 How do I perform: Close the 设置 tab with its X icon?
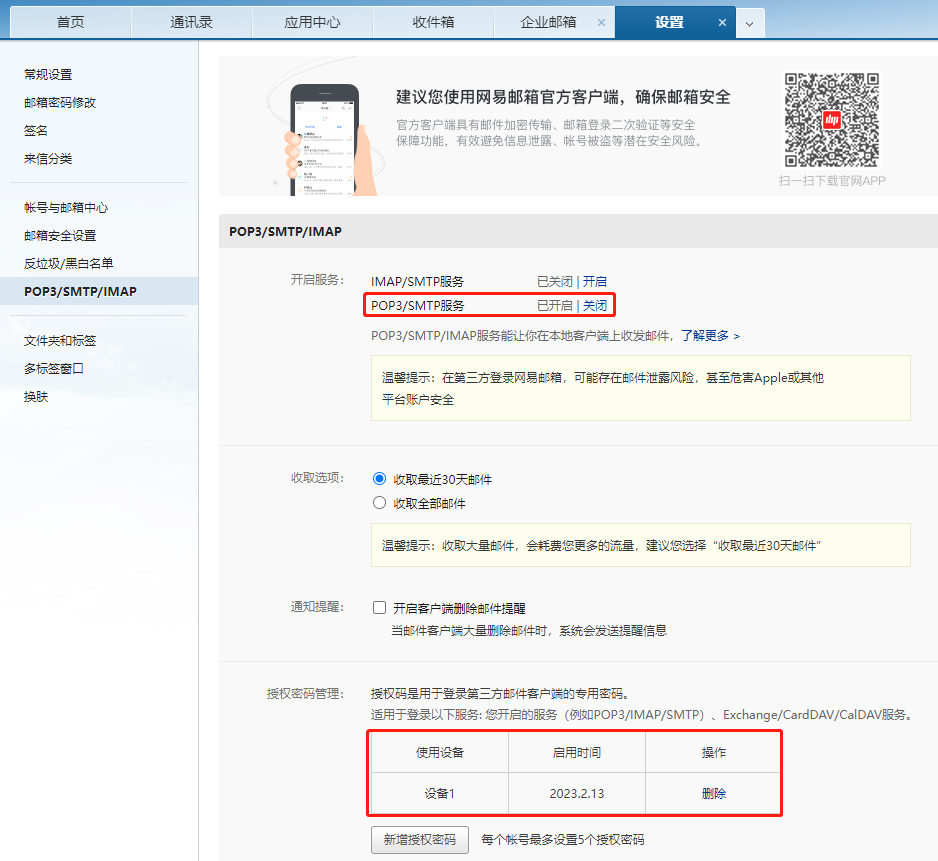click(x=722, y=22)
